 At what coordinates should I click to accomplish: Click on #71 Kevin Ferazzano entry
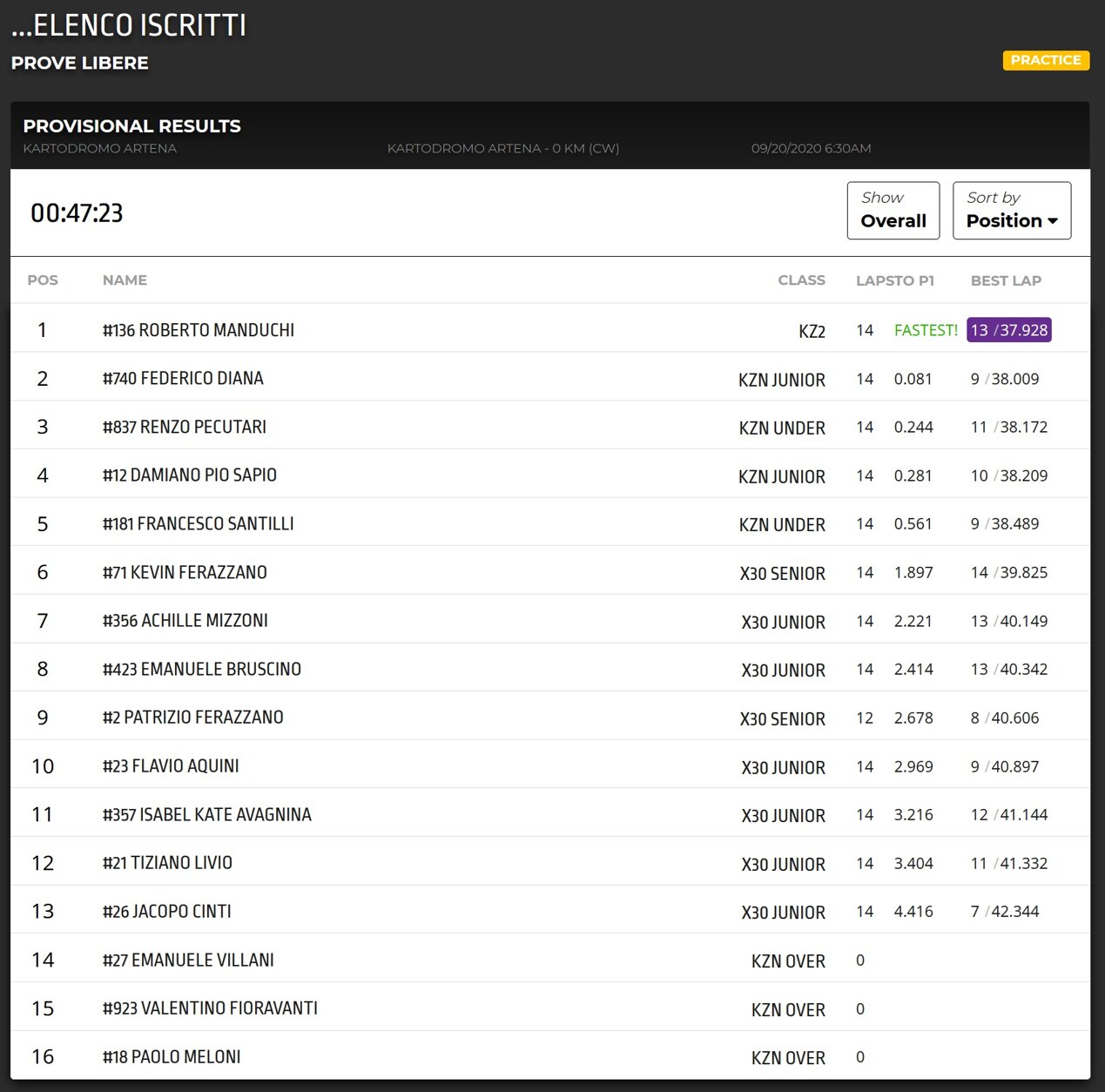click(185, 572)
